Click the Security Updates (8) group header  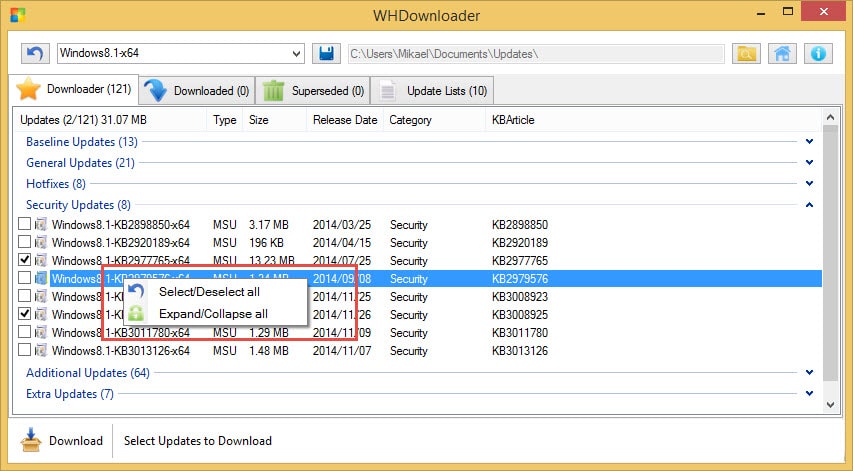[78, 205]
